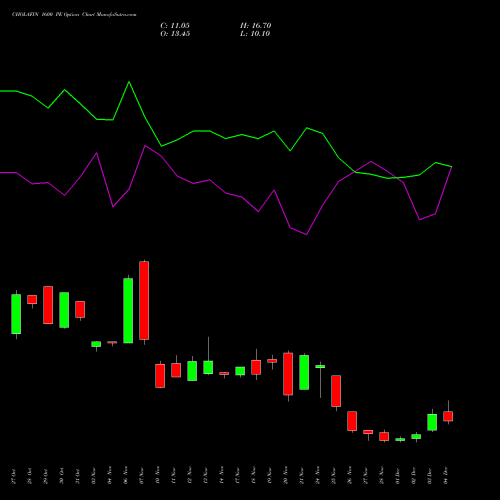This screenshot has width=500, height=500.
Task: Click the red candle above 29 Oct
Action: (x=48, y=305)
